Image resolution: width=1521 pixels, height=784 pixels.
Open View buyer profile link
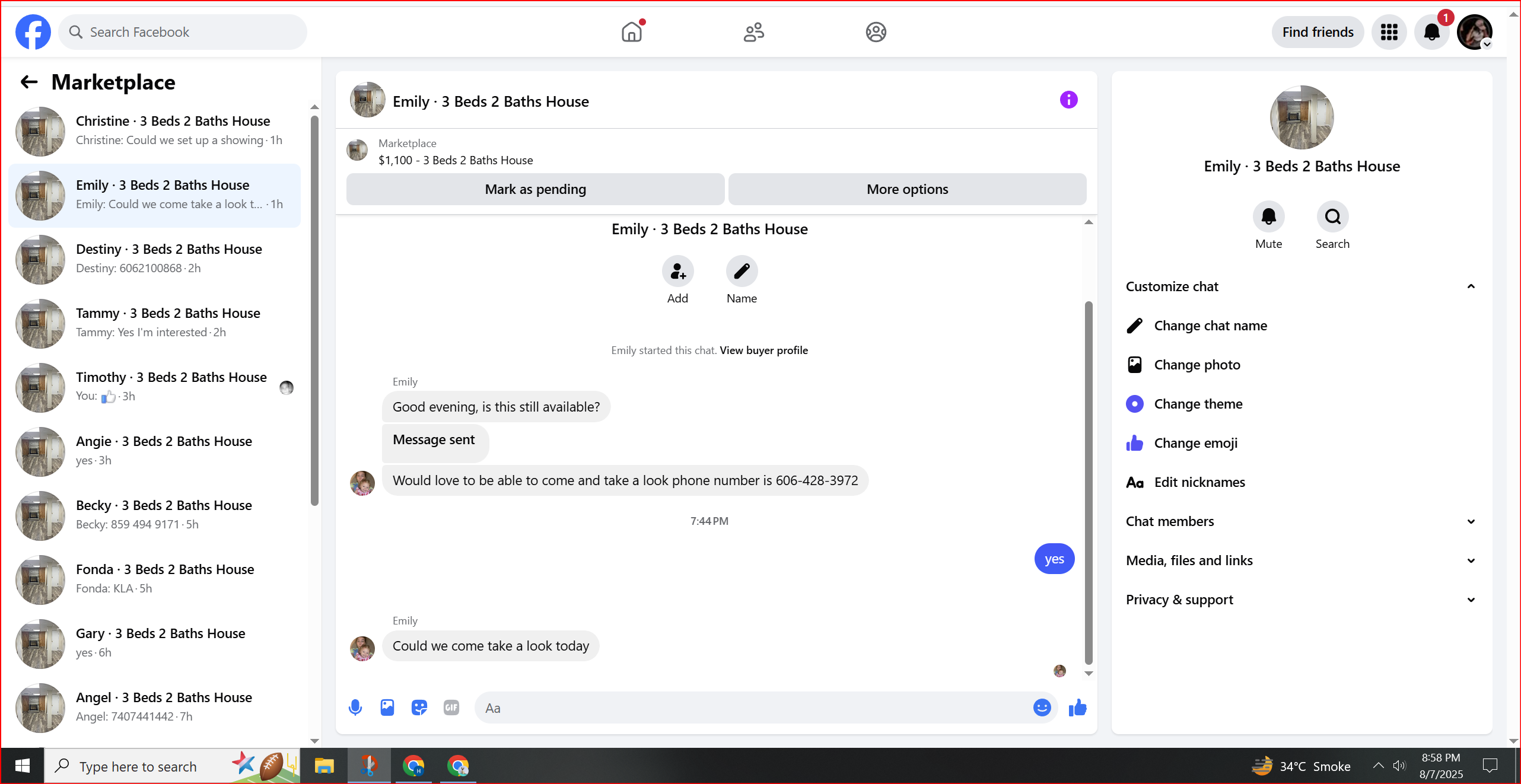[x=763, y=350]
